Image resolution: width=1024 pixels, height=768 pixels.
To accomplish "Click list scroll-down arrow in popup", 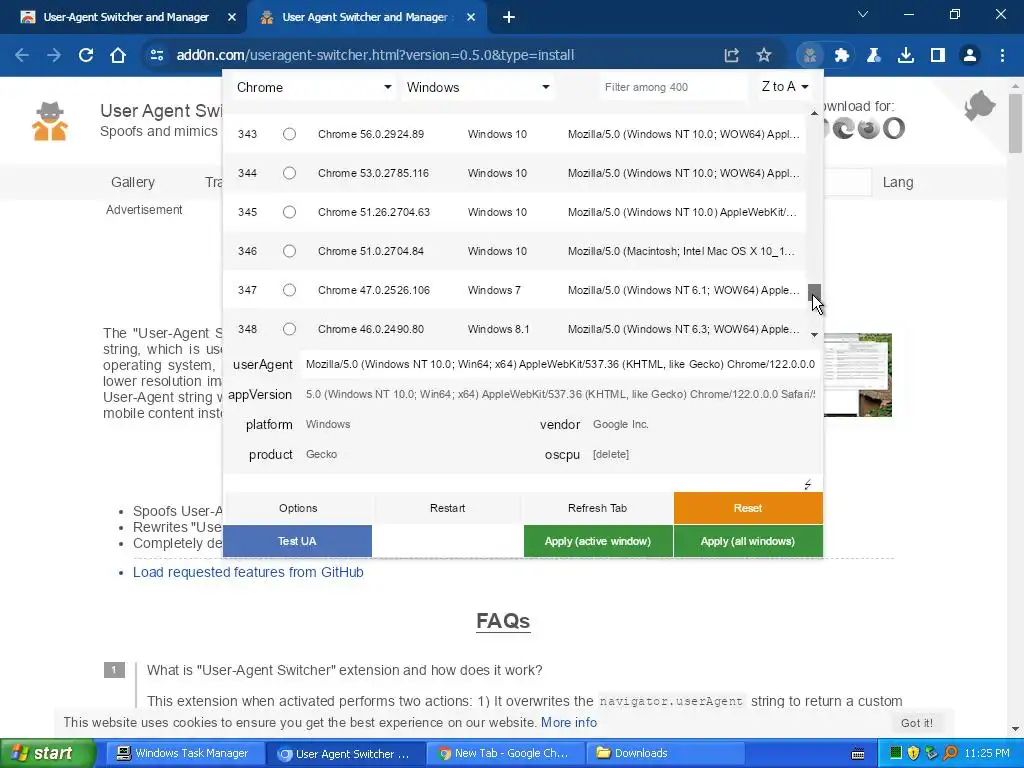I will [x=814, y=335].
